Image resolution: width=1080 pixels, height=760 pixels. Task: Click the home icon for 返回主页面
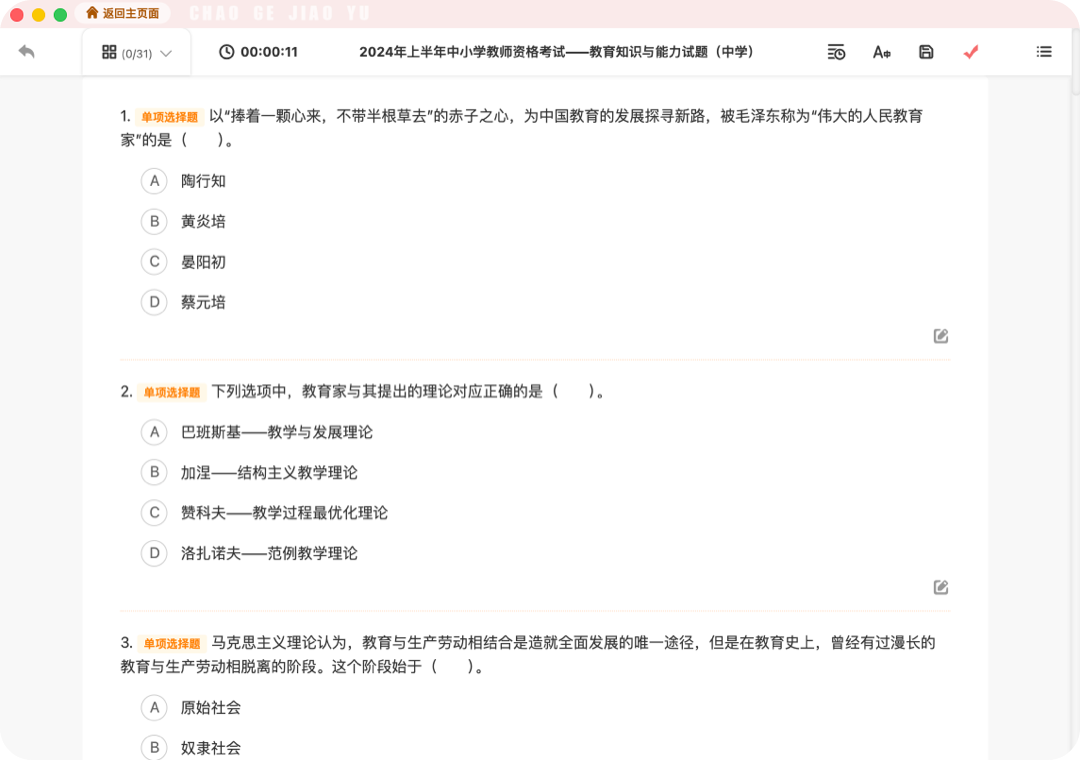tap(92, 12)
